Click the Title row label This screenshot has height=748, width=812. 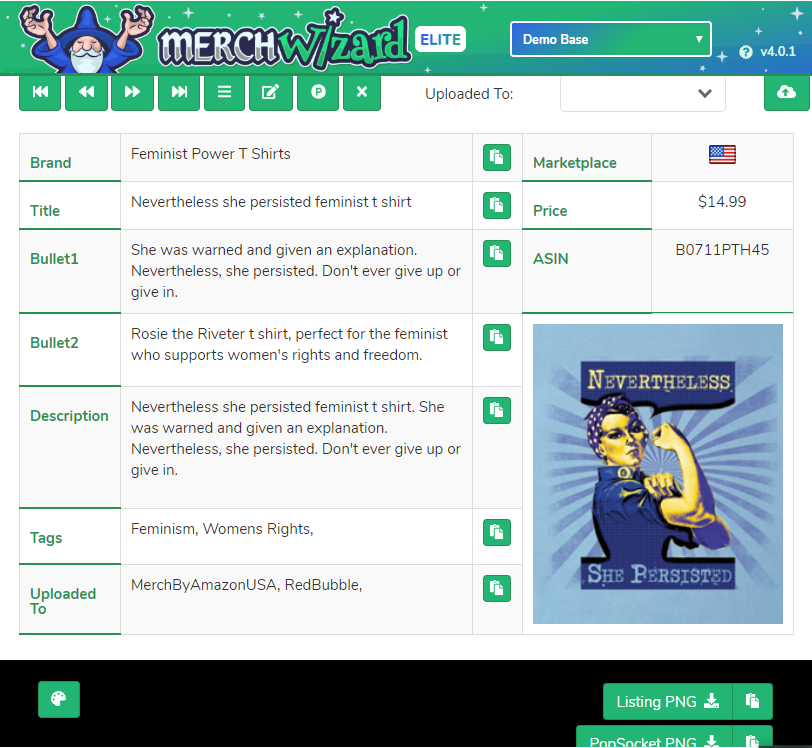(x=45, y=211)
